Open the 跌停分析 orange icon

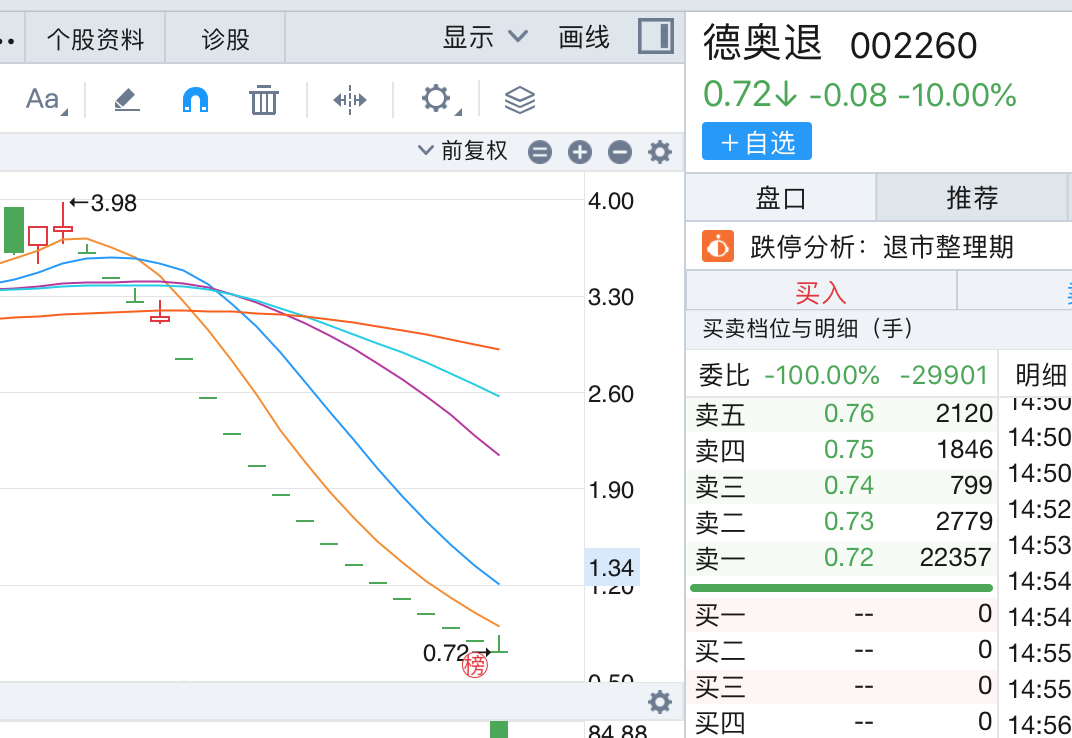click(x=718, y=246)
